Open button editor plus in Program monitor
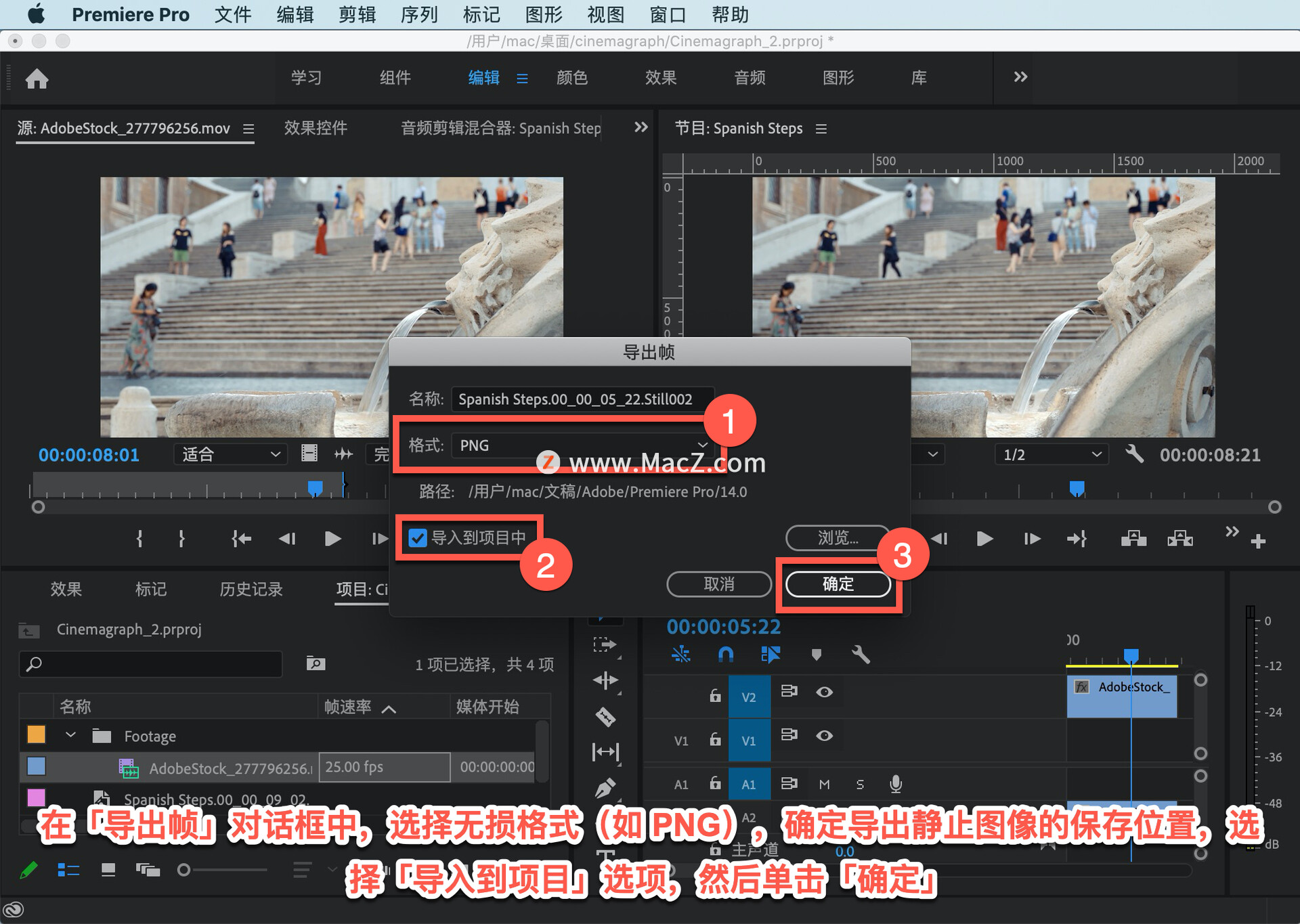The image size is (1300, 924). [x=1258, y=541]
